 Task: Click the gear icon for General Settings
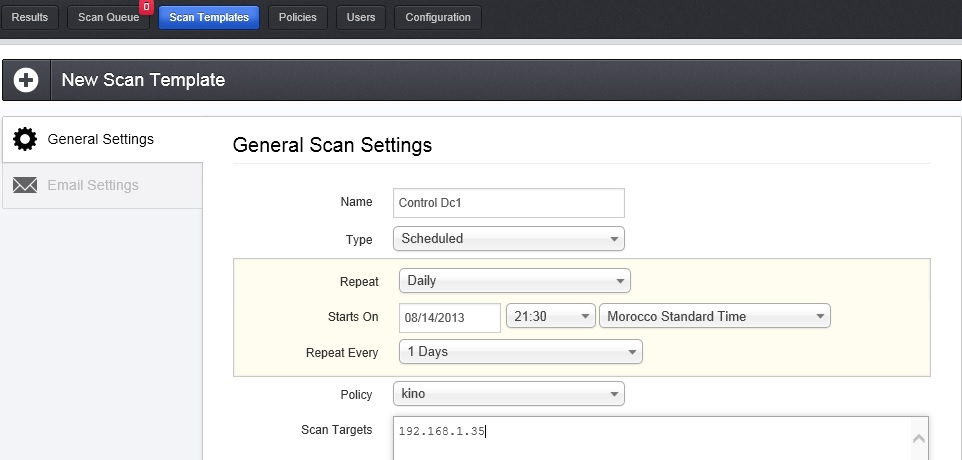25,139
